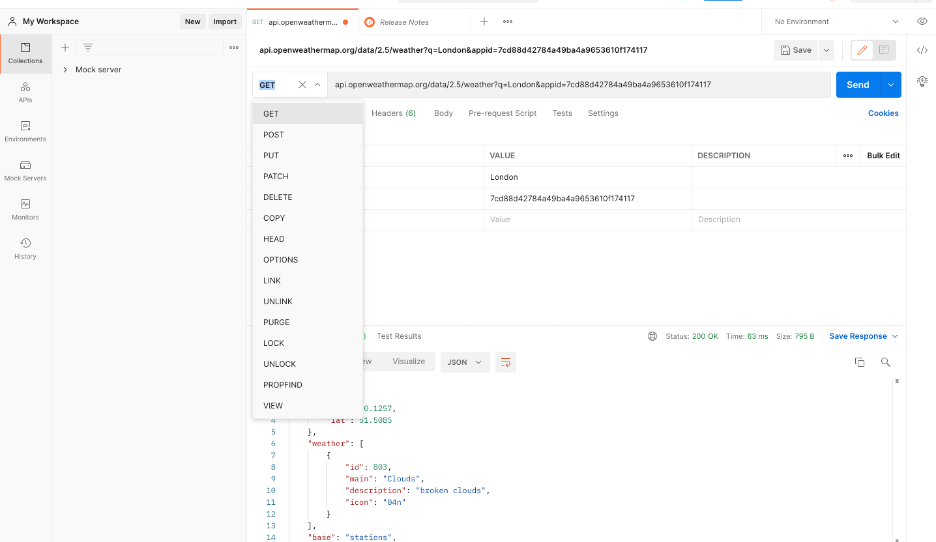
Task: Switch to the Tests tab
Action: [x=562, y=113]
